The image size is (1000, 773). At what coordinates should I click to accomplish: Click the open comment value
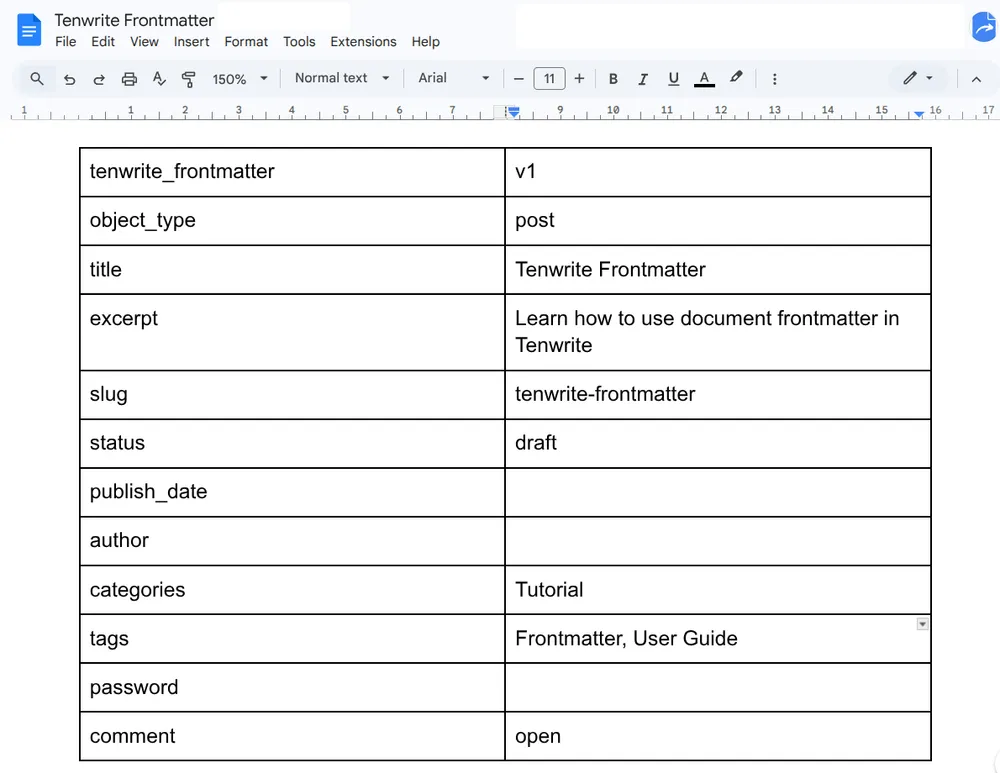tap(538, 737)
